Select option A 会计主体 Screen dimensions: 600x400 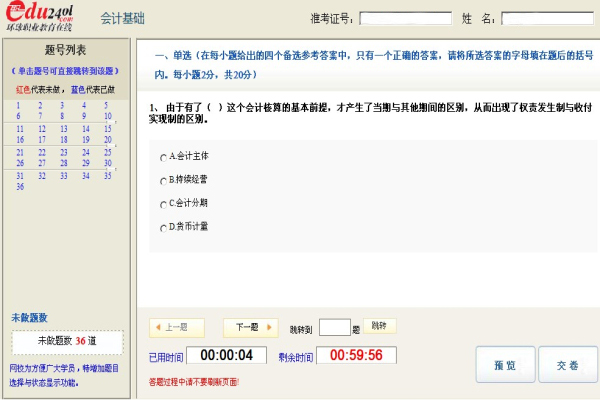(163, 157)
